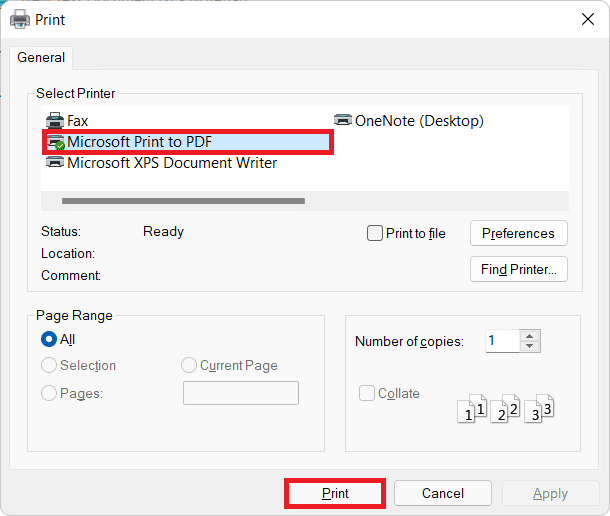The width and height of the screenshot is (610, 516).
Task: Increase number of copies with up arrow
Action: point(529,336)
